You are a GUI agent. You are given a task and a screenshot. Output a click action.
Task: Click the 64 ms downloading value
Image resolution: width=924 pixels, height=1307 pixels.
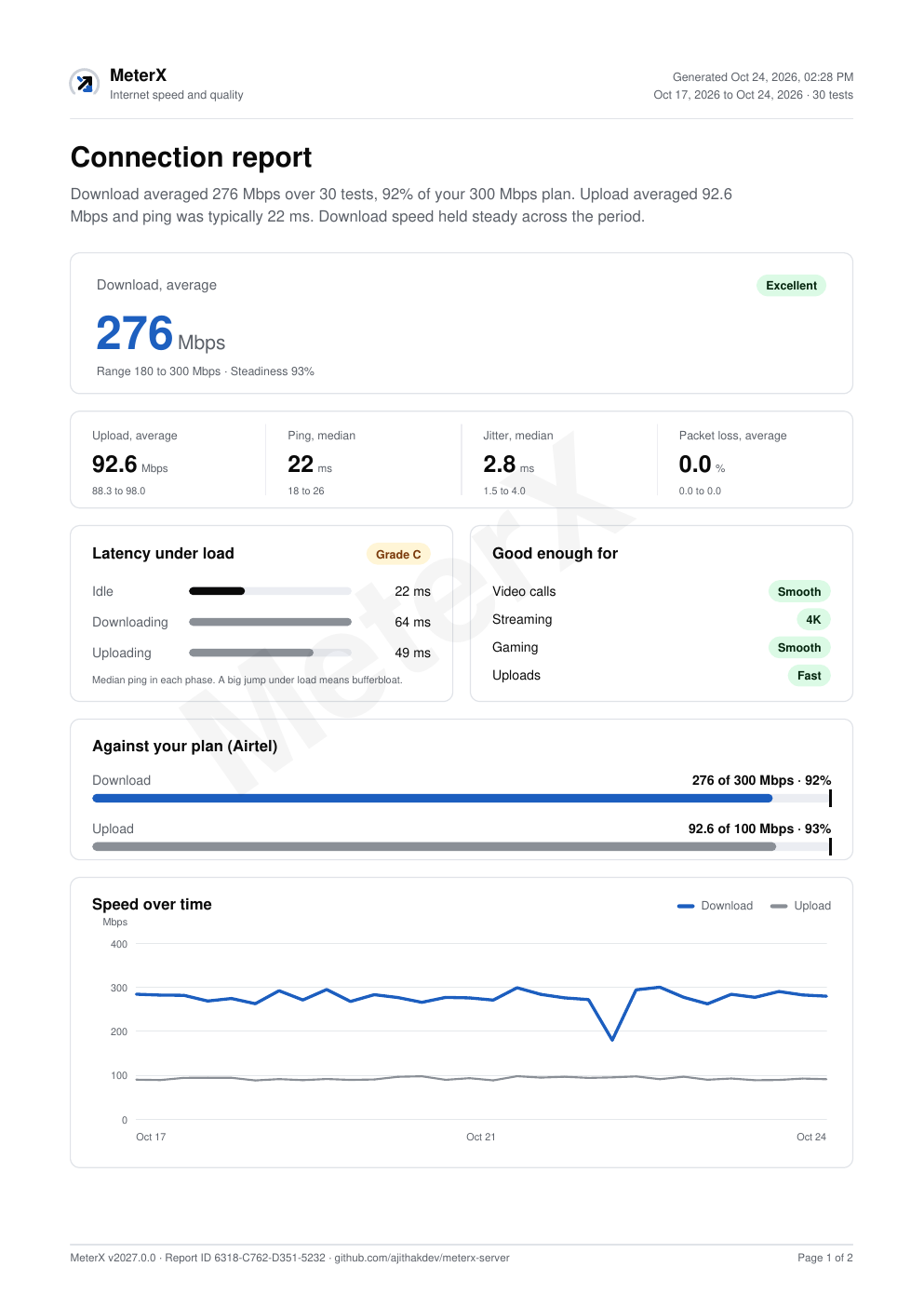(412, 622)
